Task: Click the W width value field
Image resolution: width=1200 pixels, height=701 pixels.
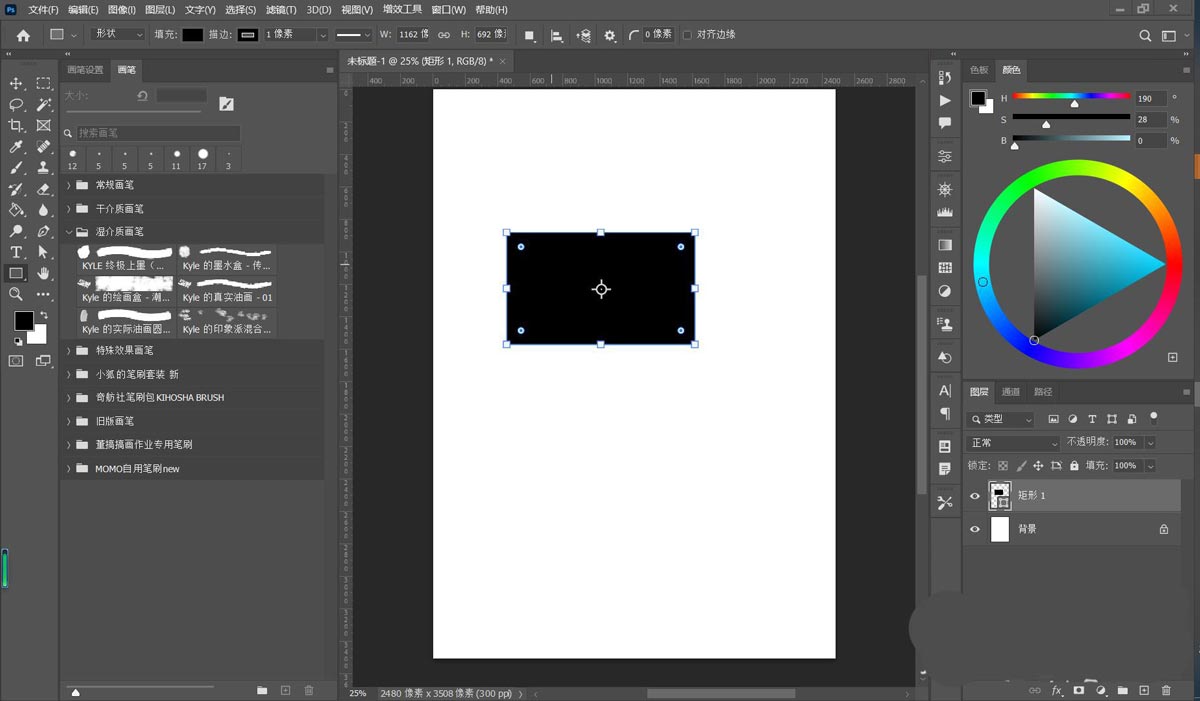Action: 413,35
